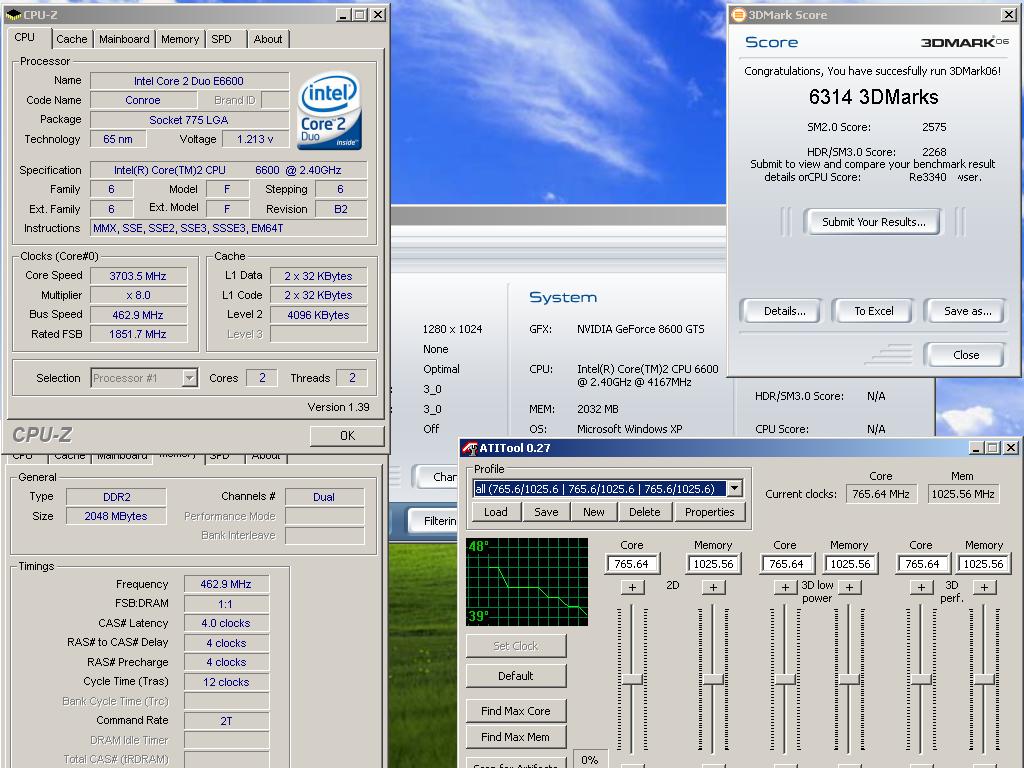The width and height of the screenshot is (1024, 768).
Task: Click the partially visible Filtering button in 3DMark
Action: 432,520
